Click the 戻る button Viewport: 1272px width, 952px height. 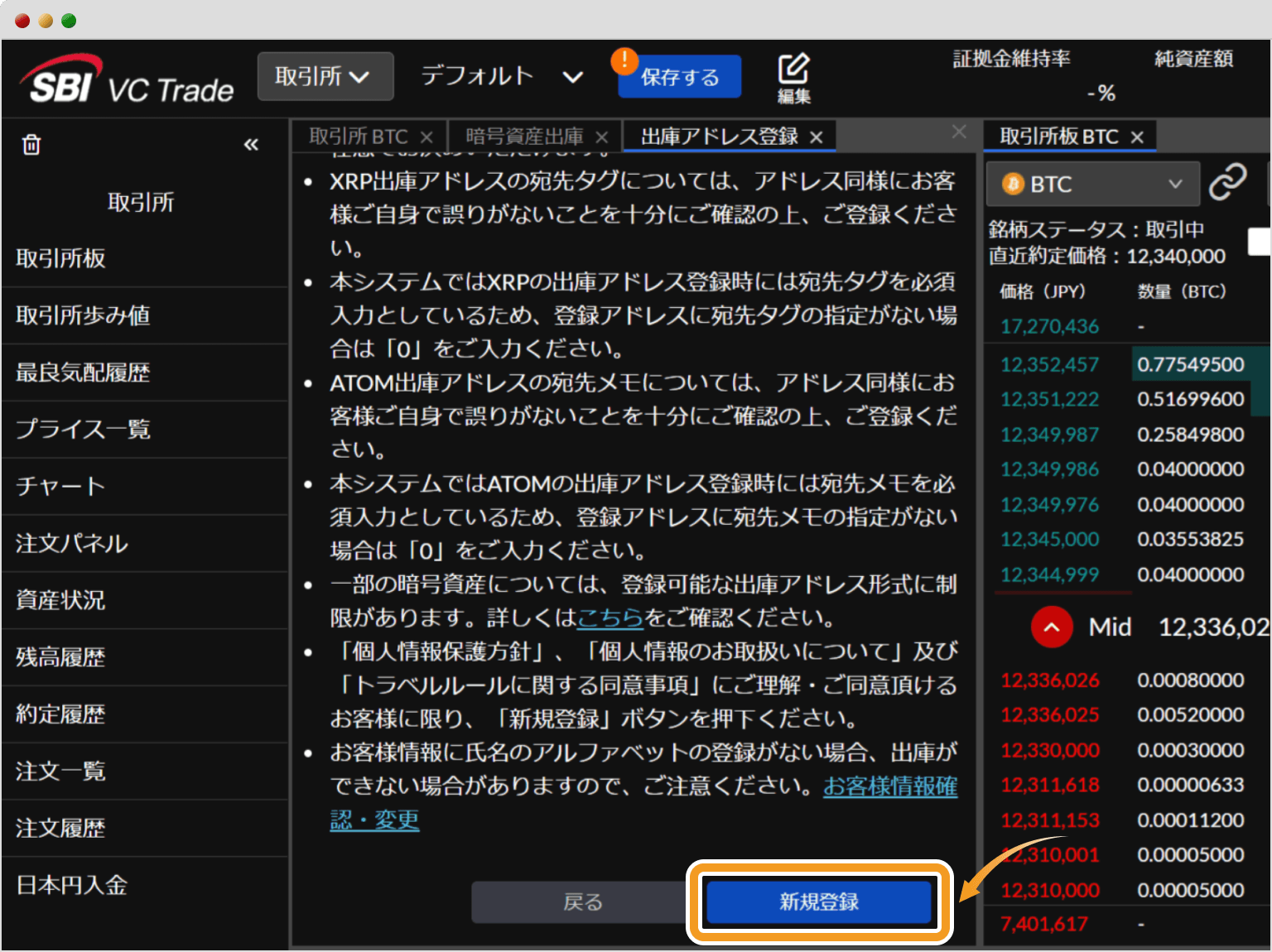pyautogui.click(x=582, y=902)
